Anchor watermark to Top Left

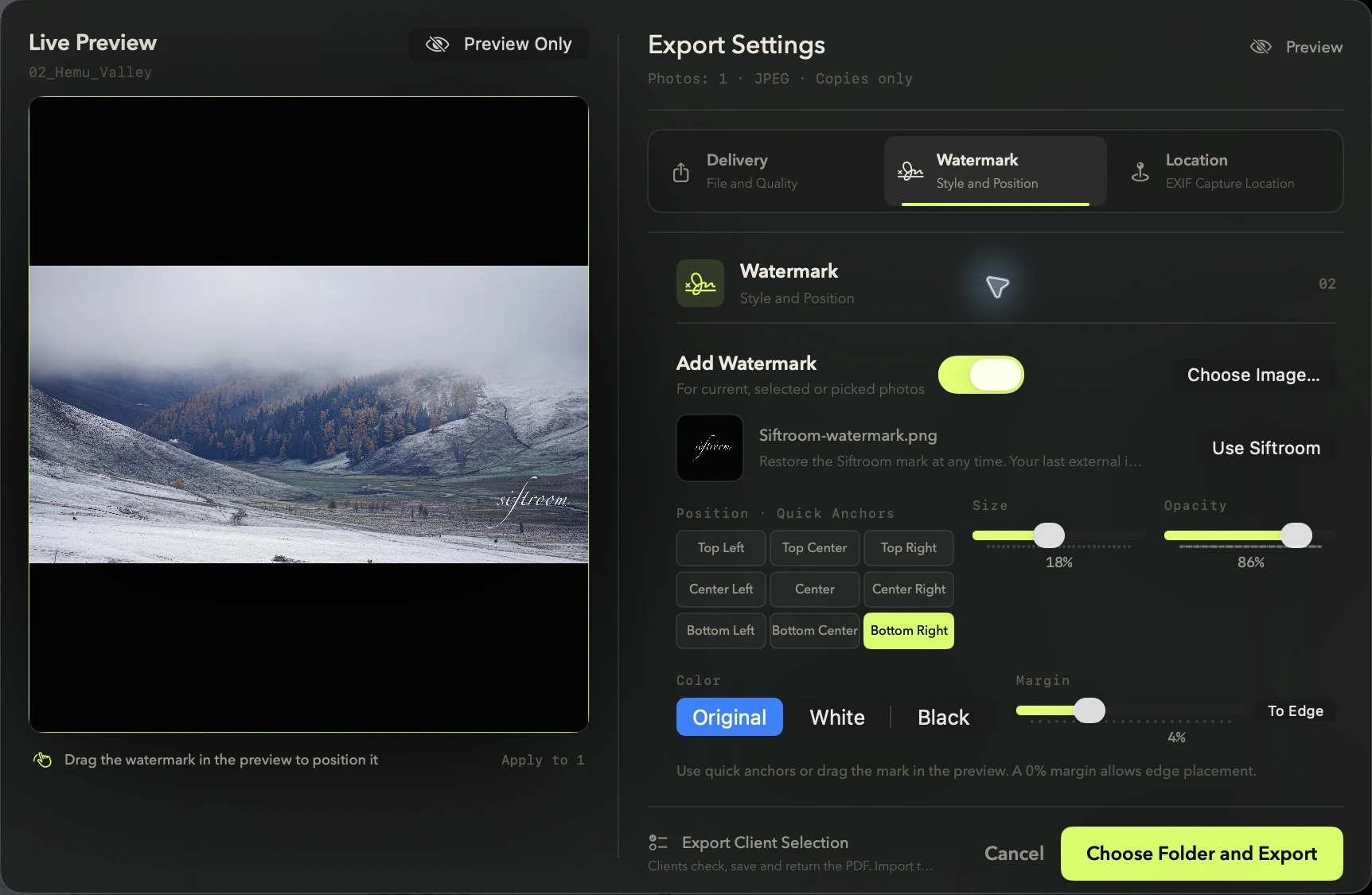721,548
